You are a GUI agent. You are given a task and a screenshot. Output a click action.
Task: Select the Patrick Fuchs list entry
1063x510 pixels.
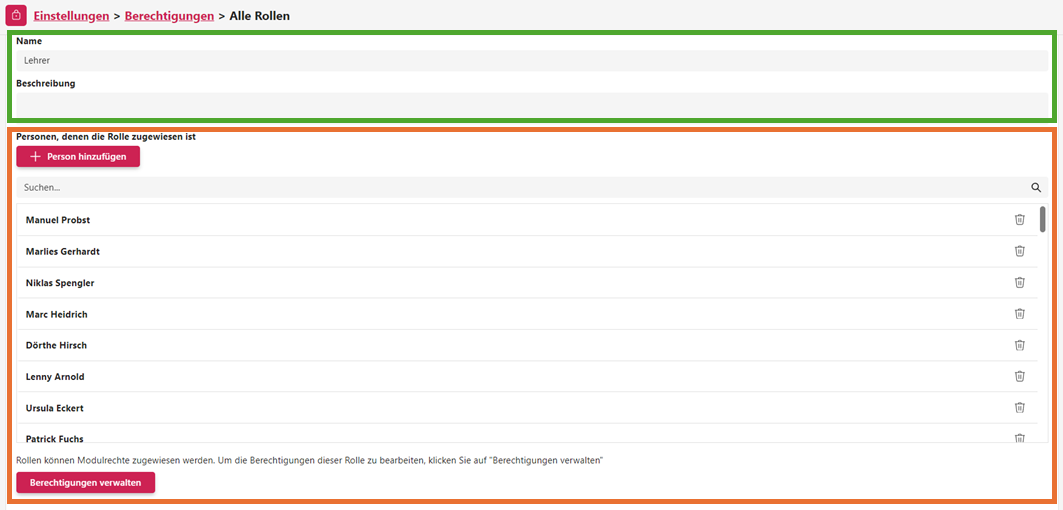[55, 438]
